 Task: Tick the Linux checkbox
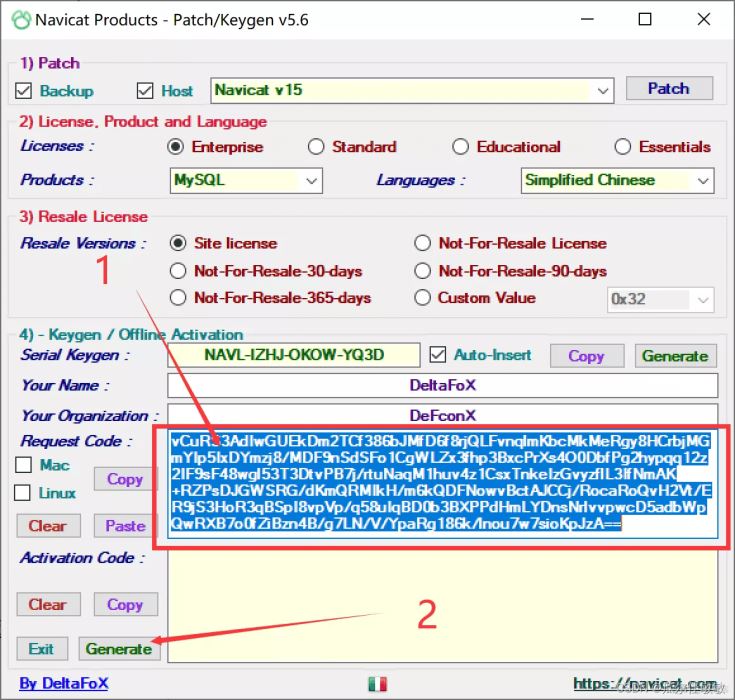coord(25,493)
